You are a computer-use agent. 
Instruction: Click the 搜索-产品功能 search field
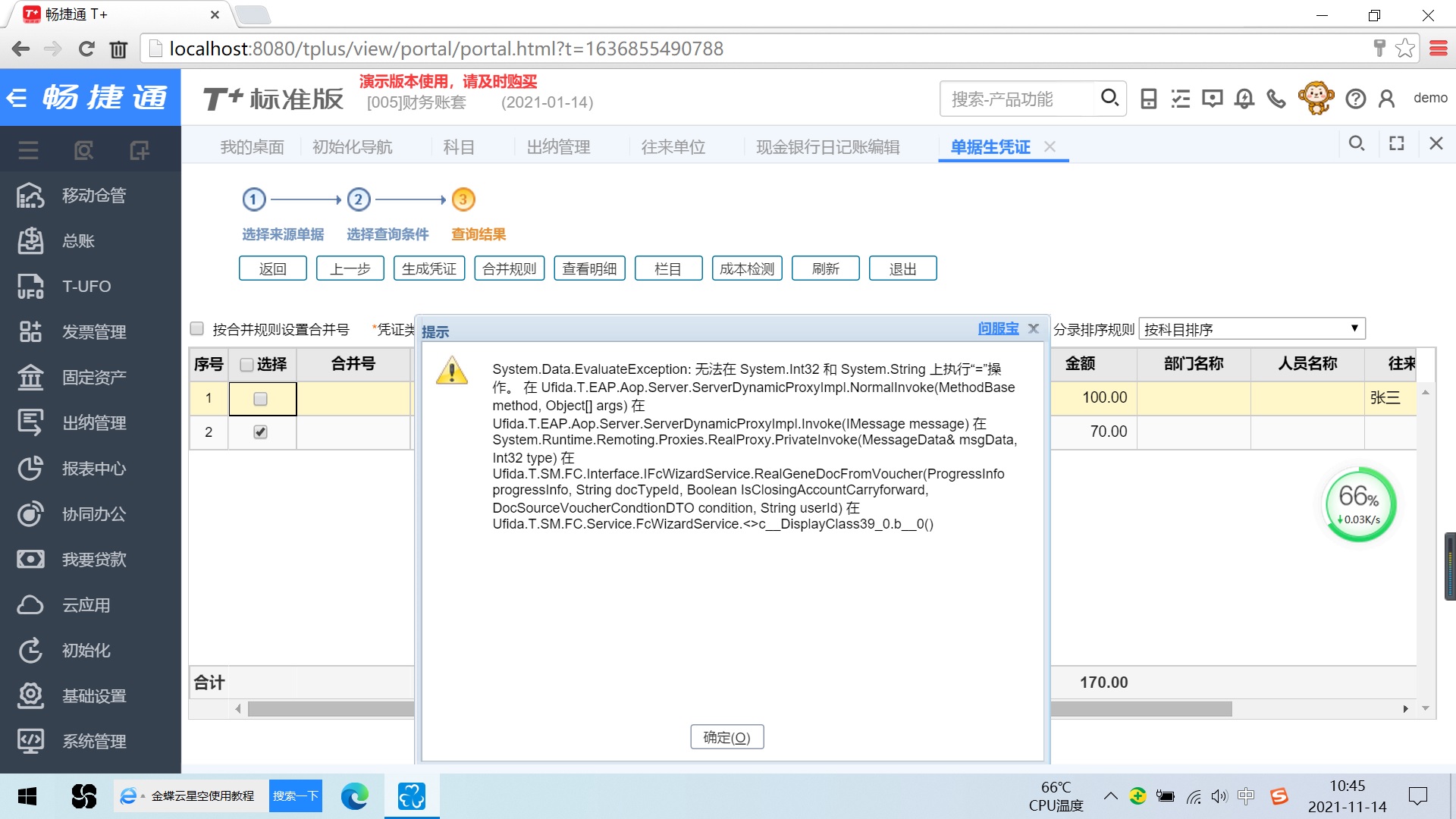click(1018, 99)
